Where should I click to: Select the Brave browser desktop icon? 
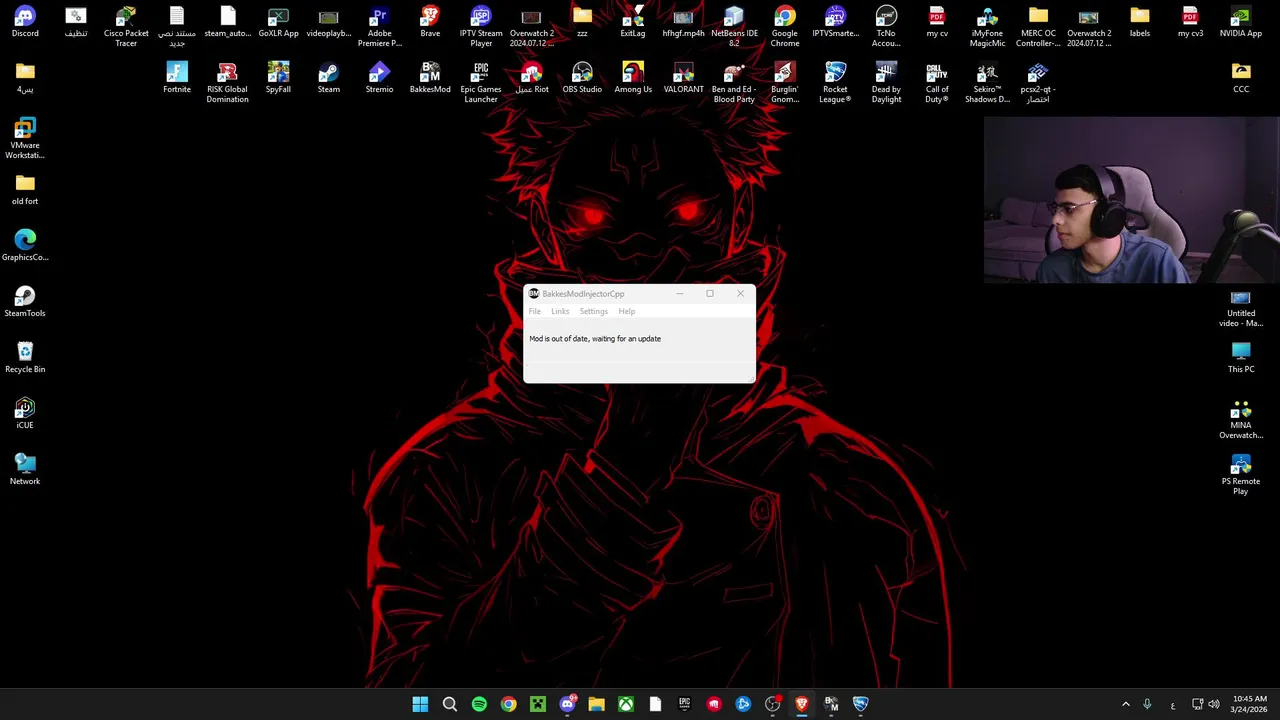click(430, 22)
